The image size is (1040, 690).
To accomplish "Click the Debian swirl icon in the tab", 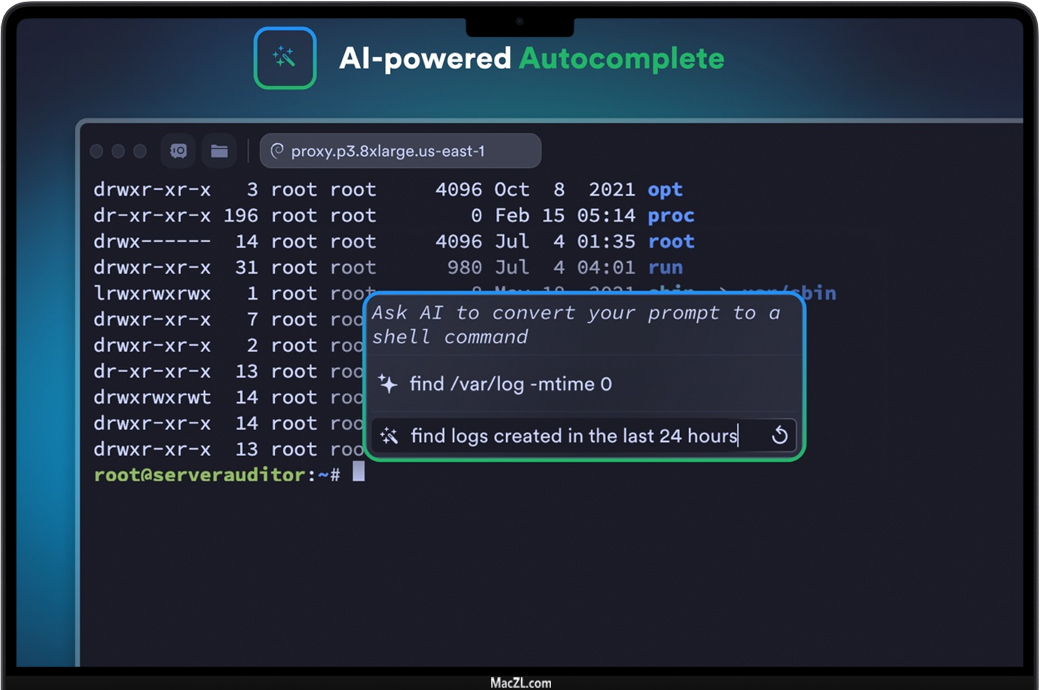I will point(277,151).
